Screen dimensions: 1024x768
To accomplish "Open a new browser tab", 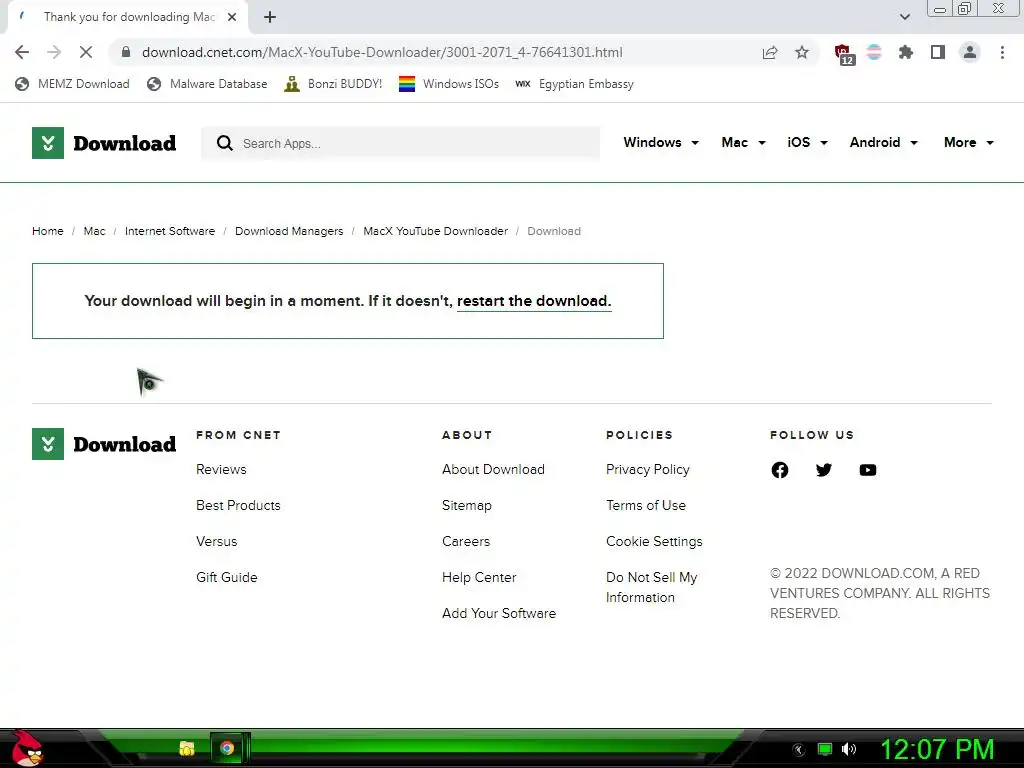I will point(270,17).
